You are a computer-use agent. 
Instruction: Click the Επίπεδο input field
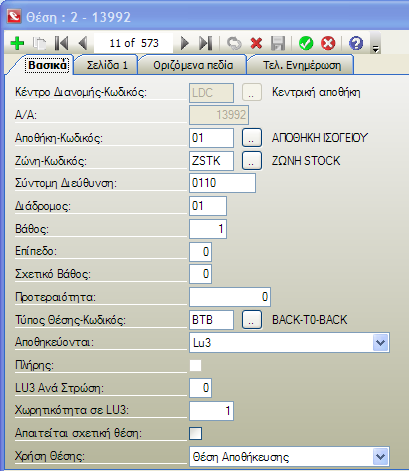pos(200,251)
